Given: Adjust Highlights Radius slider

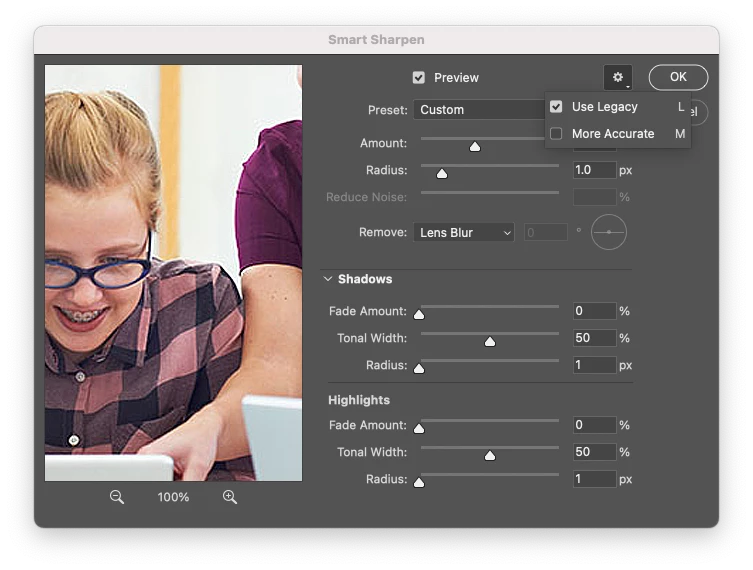Looking at the screenshot, I should click(x=419, y=482).
